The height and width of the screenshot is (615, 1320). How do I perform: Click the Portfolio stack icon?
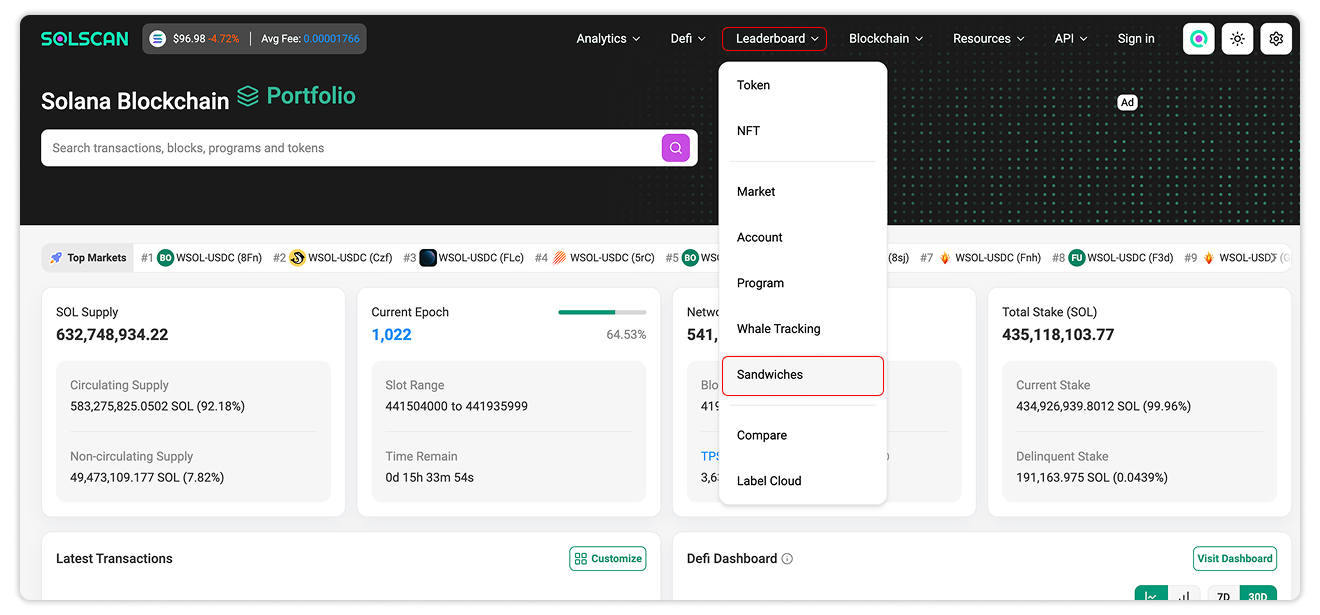248,96
